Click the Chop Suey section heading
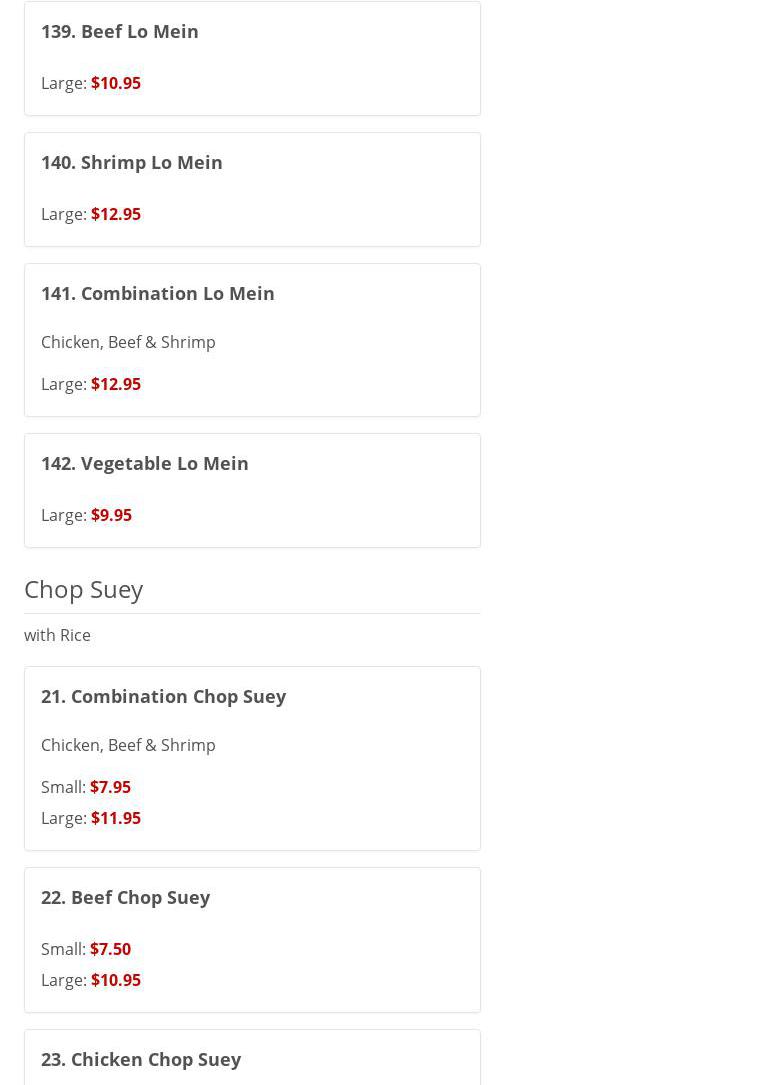Screen dimensions: 770x1085 (84, 589)
